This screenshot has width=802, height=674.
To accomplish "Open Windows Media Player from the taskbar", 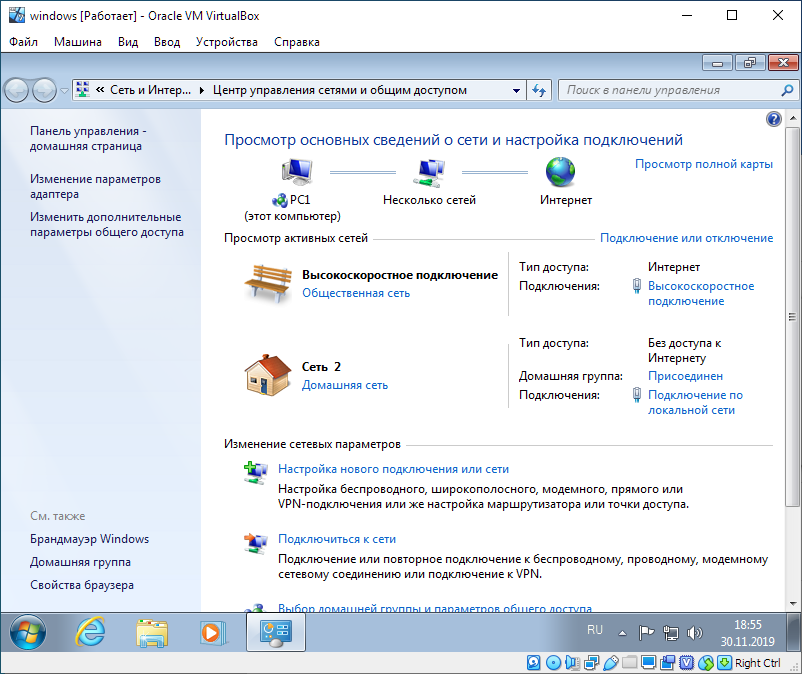I will coord(210,632).
